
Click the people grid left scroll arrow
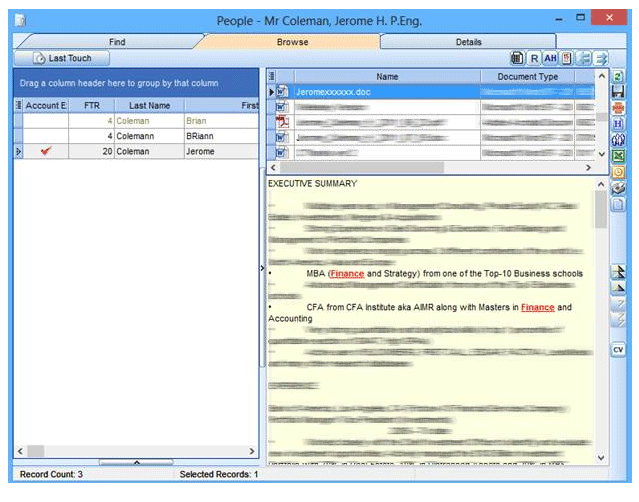coord(20,451)
